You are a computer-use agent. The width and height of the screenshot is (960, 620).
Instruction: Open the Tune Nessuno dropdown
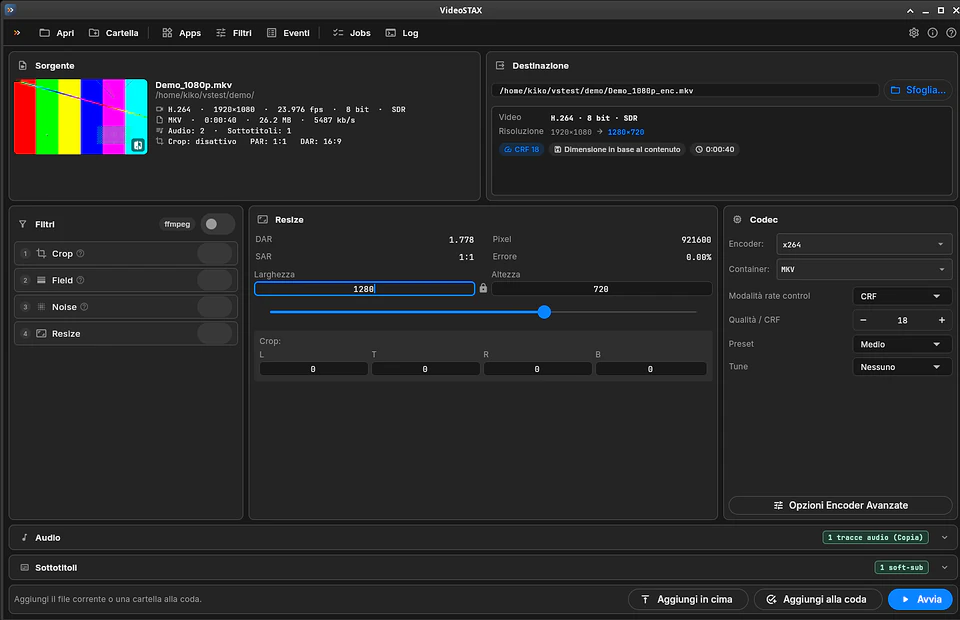[902, 367]
